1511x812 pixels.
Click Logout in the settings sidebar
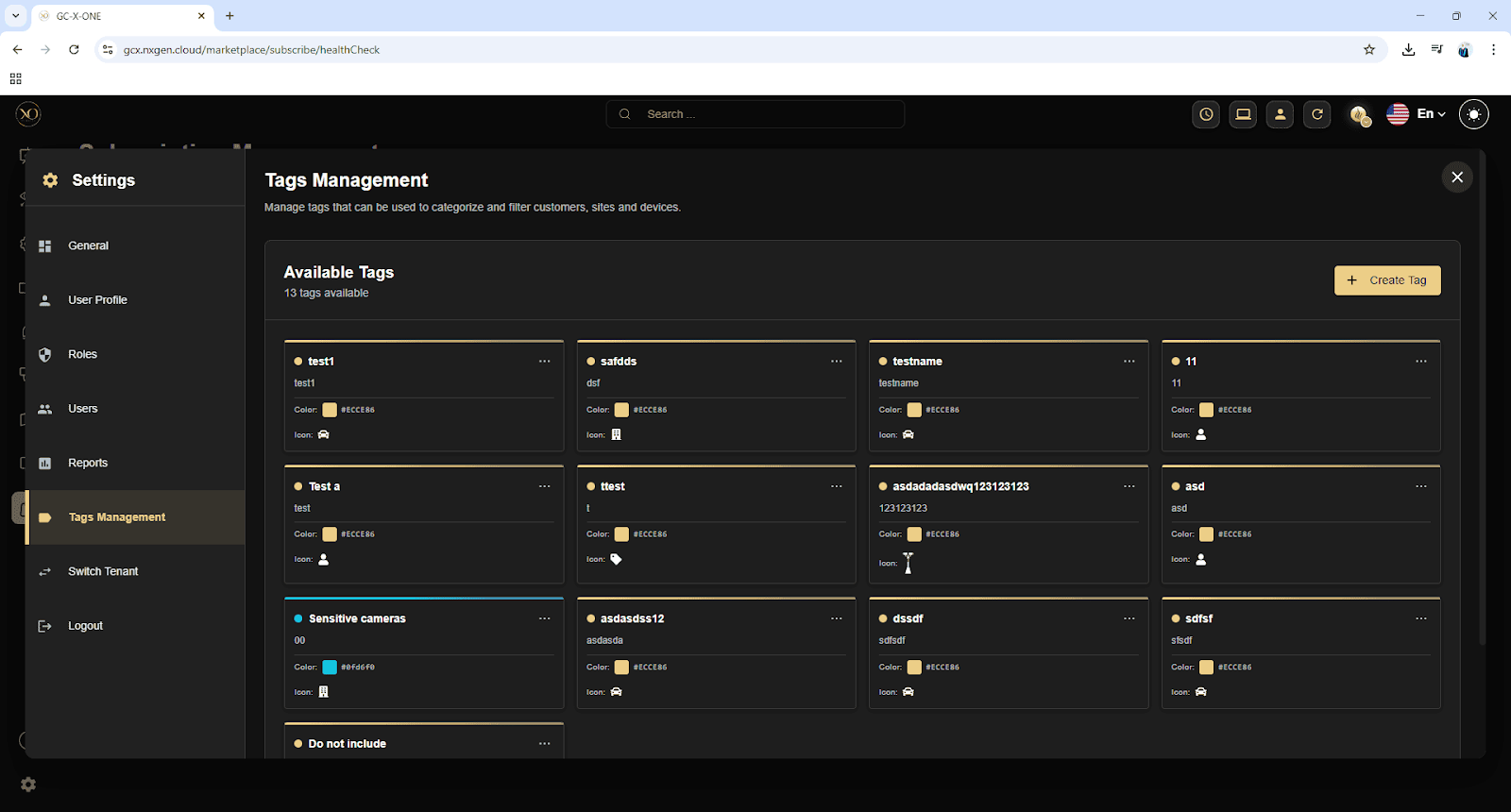85,626
